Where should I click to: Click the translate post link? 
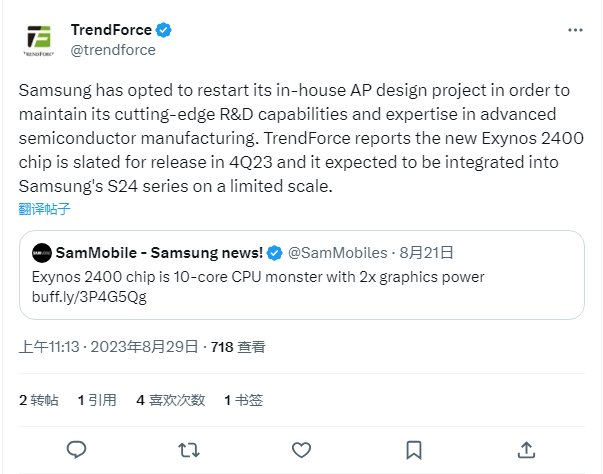[45, 210]
